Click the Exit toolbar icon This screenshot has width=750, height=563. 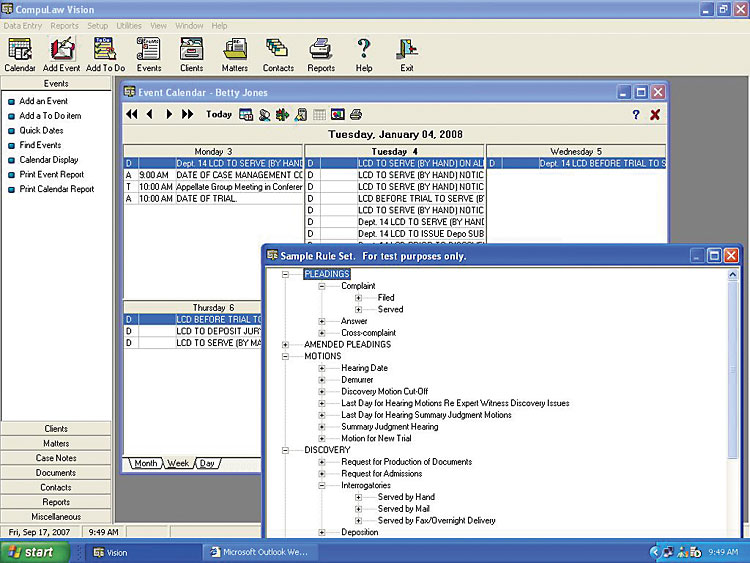coord(407,55)
